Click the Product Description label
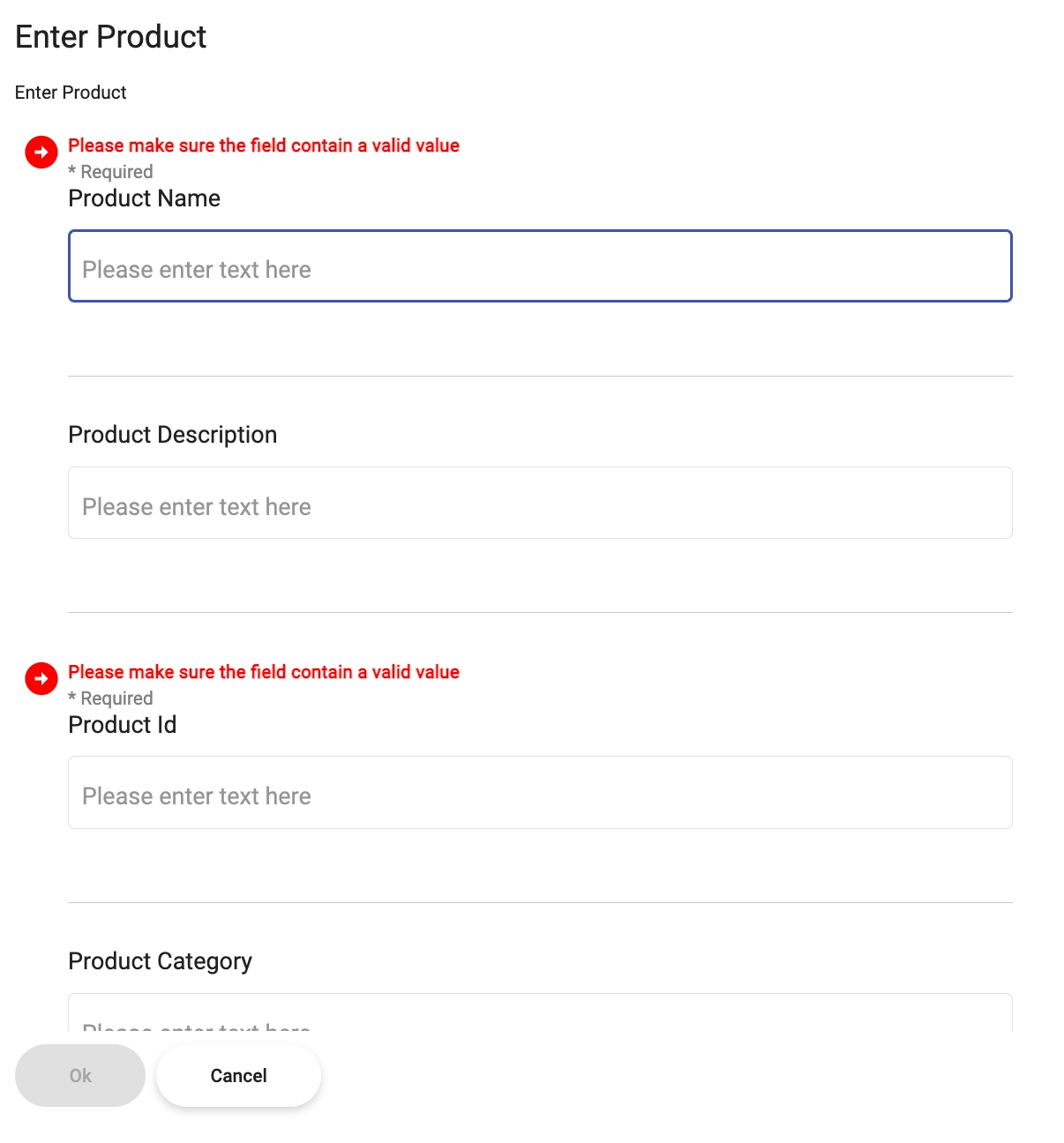Screen dimensions: 1064x1143 (173, 435)
